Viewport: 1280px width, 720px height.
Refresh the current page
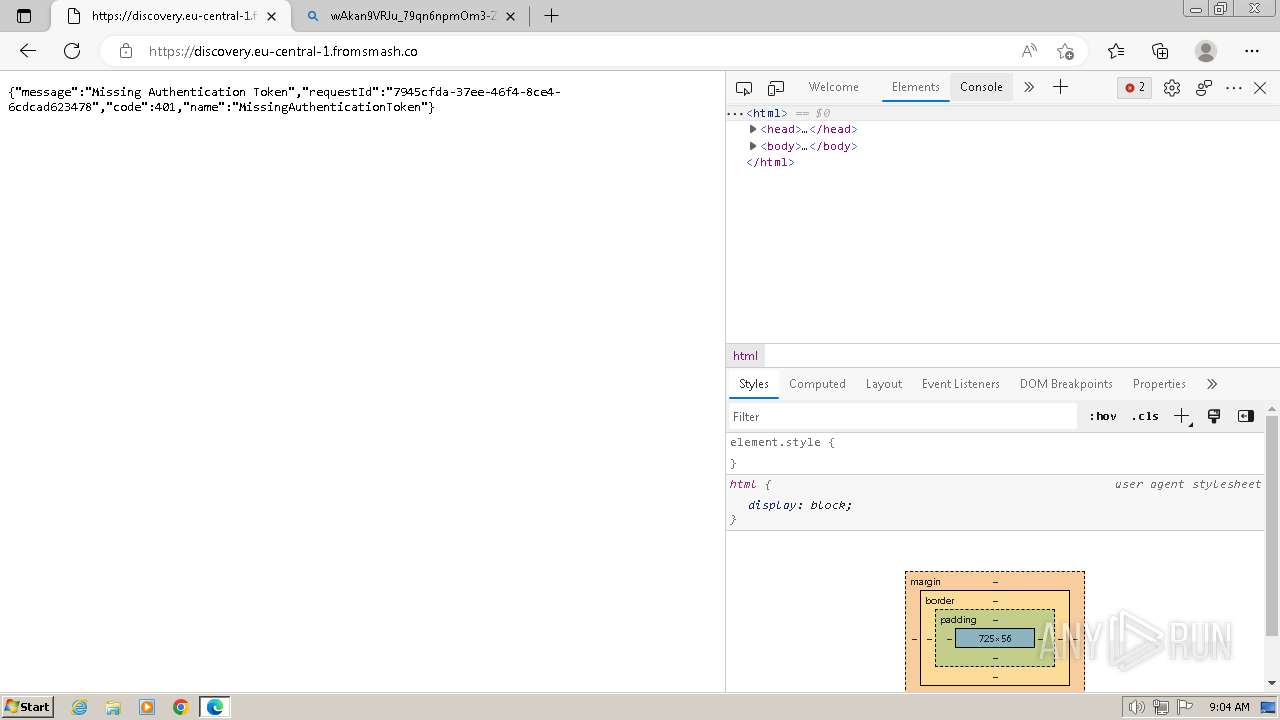72,51
